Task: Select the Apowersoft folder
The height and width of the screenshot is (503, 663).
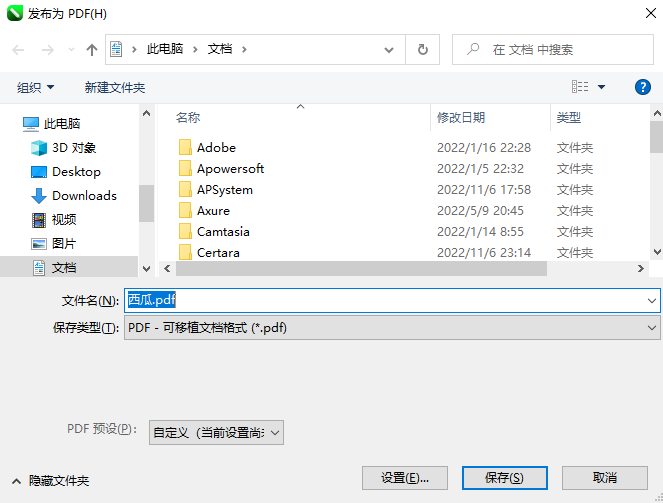Action: 230,169
